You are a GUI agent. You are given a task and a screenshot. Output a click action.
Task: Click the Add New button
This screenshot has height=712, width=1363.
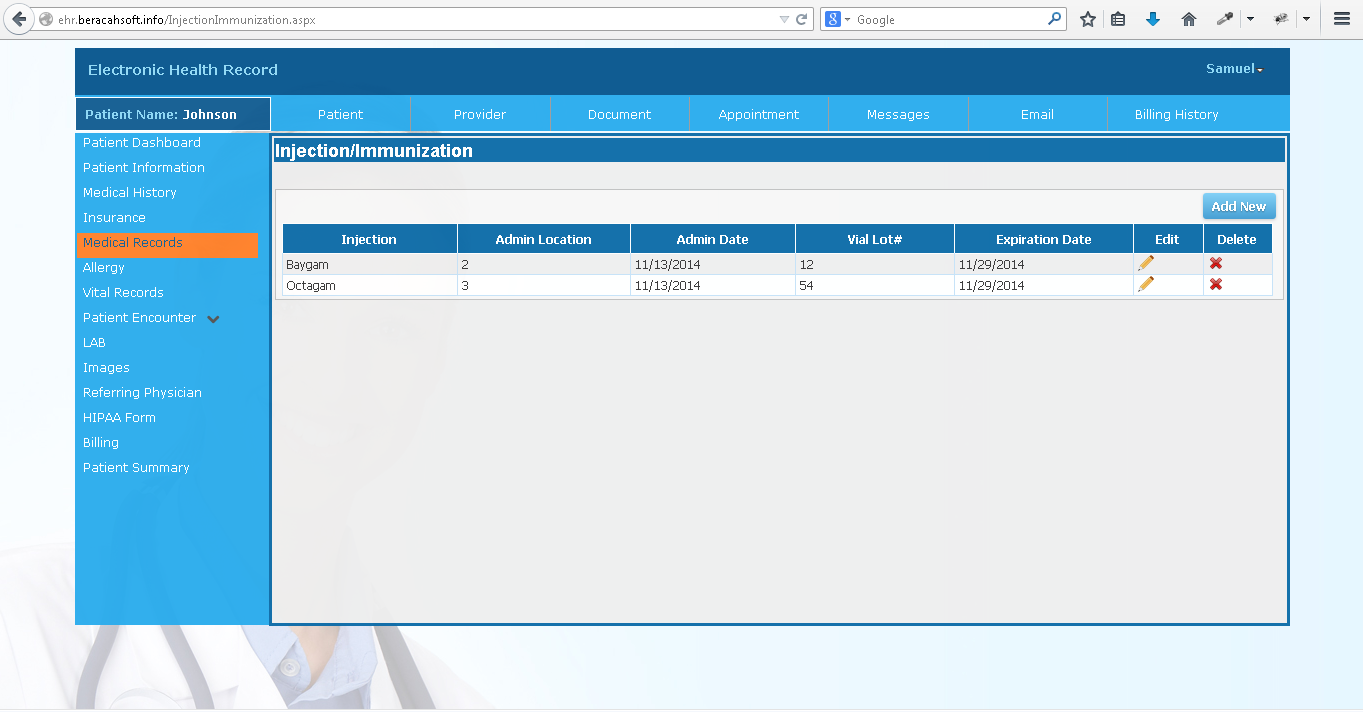1239,206
